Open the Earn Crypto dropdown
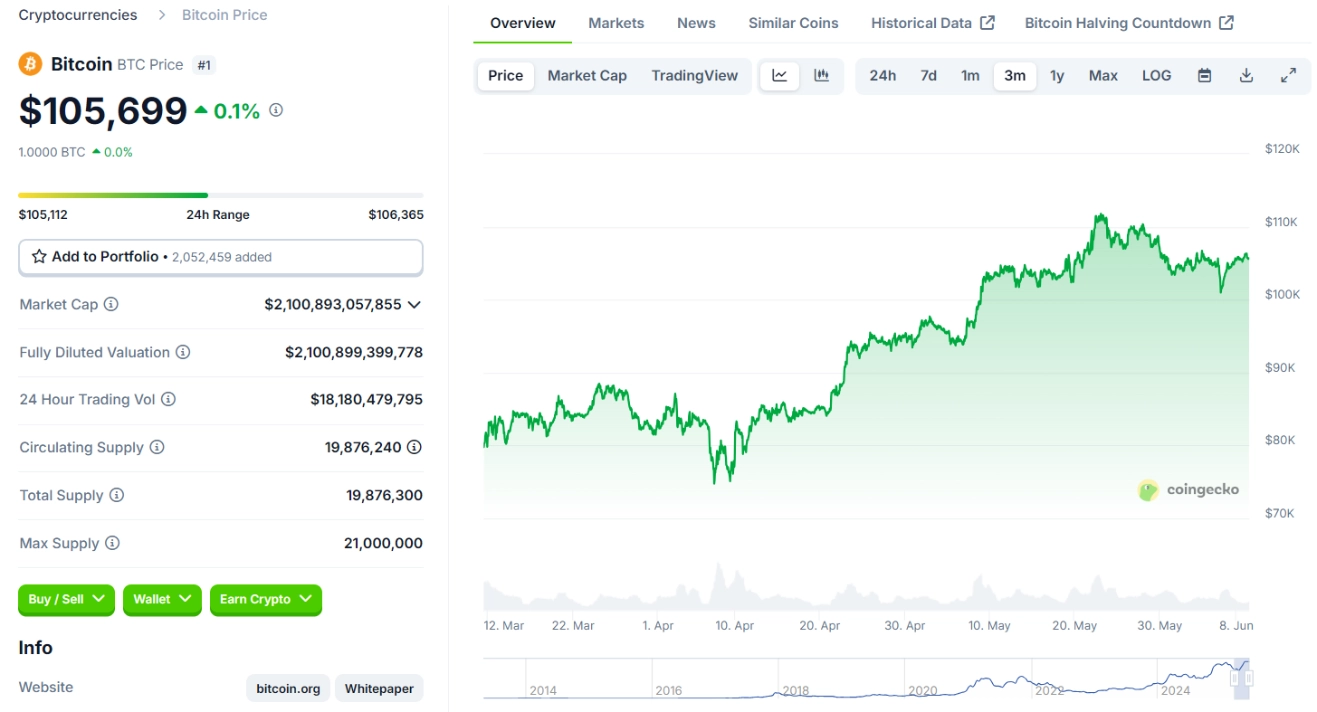The width and height of the screenshot is (1317, 712). pos(266,599)
